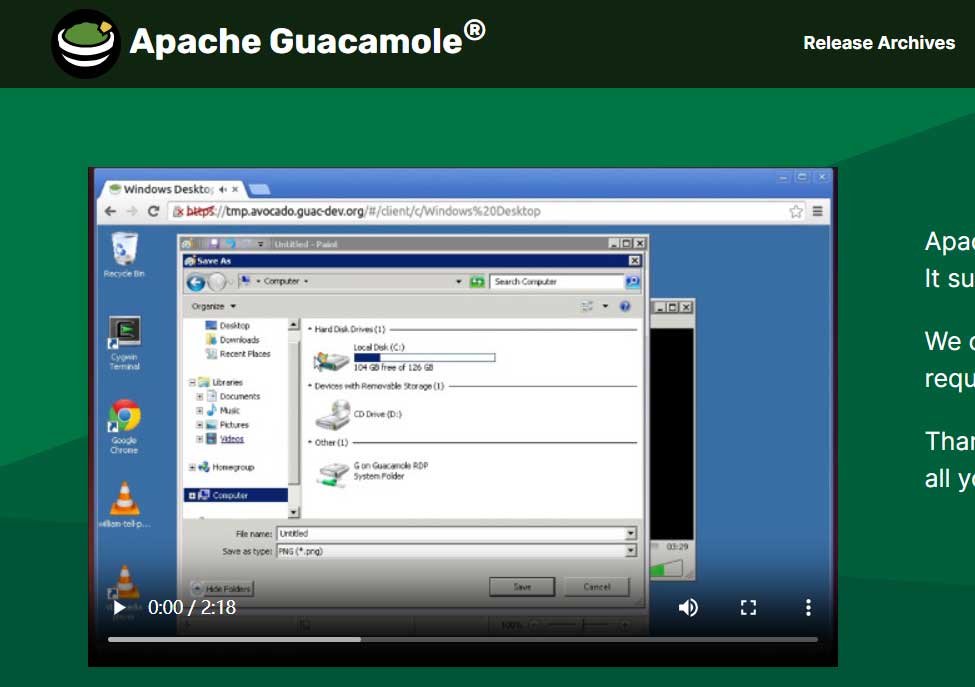Enter fullscreen mode for the video

click(x=748, y=607)
